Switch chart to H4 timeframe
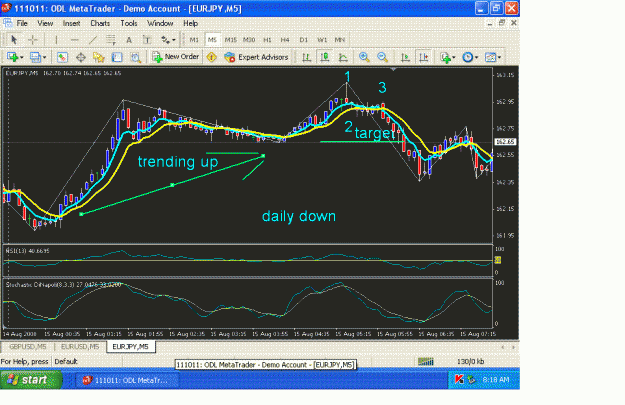The height and width of the screenshot is (405, 625). pos(285,39)
